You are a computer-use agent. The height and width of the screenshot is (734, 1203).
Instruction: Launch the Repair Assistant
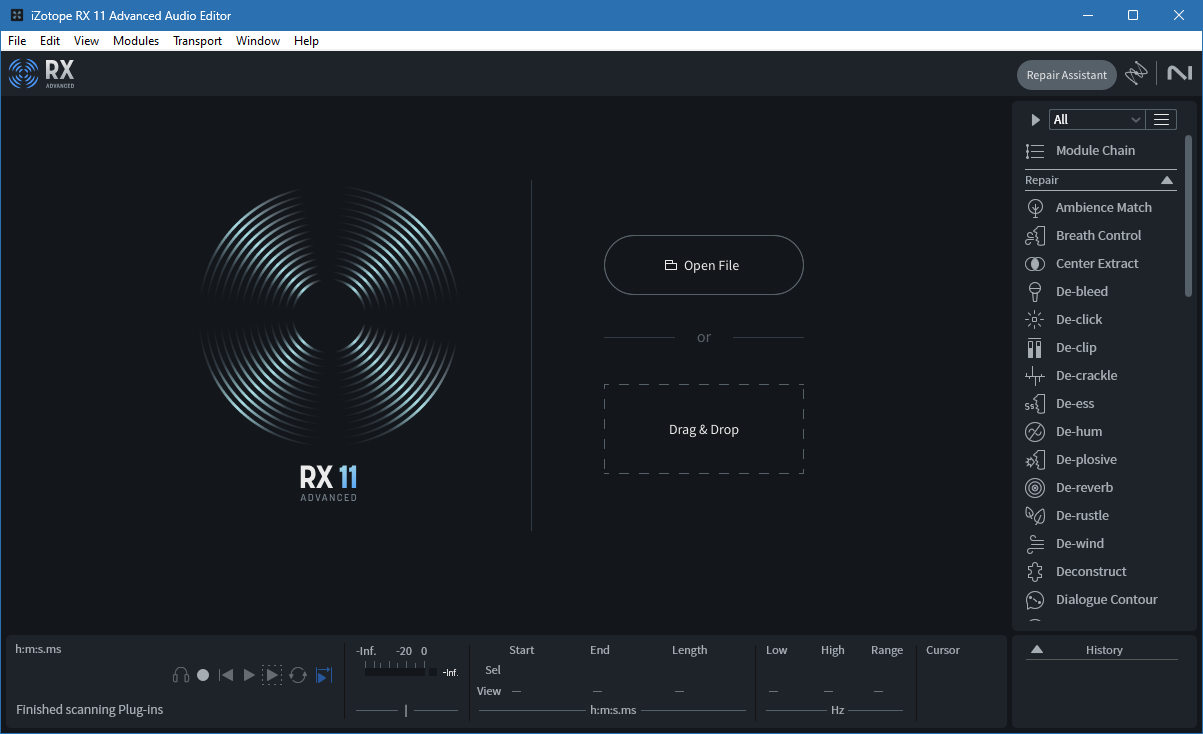point(1066,74)
